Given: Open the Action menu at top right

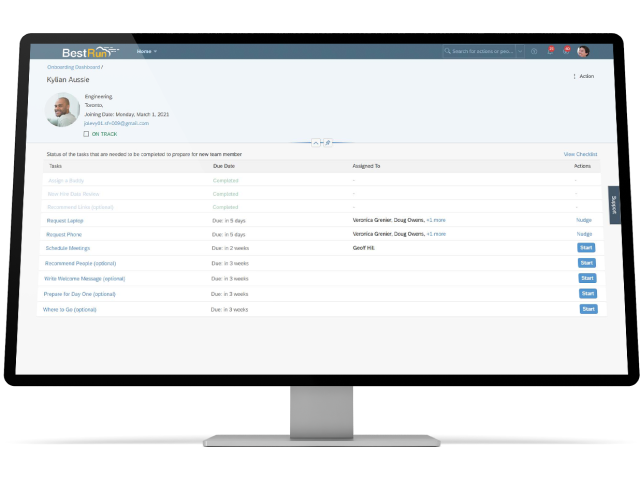Looking at the screenshot, I should point(583,76).
